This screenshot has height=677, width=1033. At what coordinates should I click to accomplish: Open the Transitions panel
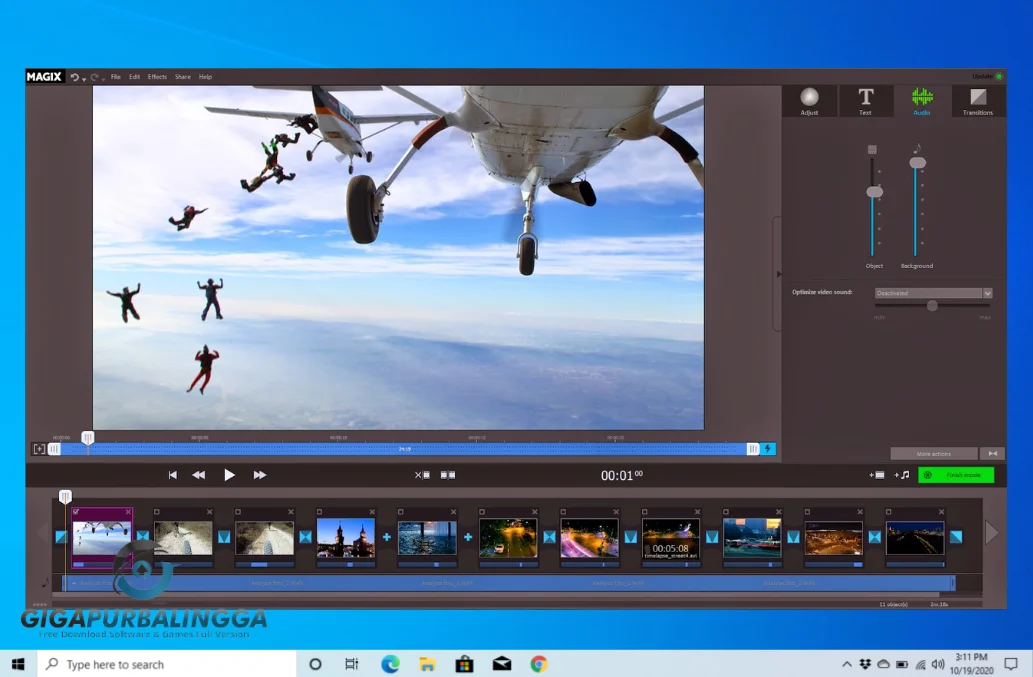point(977,100)
